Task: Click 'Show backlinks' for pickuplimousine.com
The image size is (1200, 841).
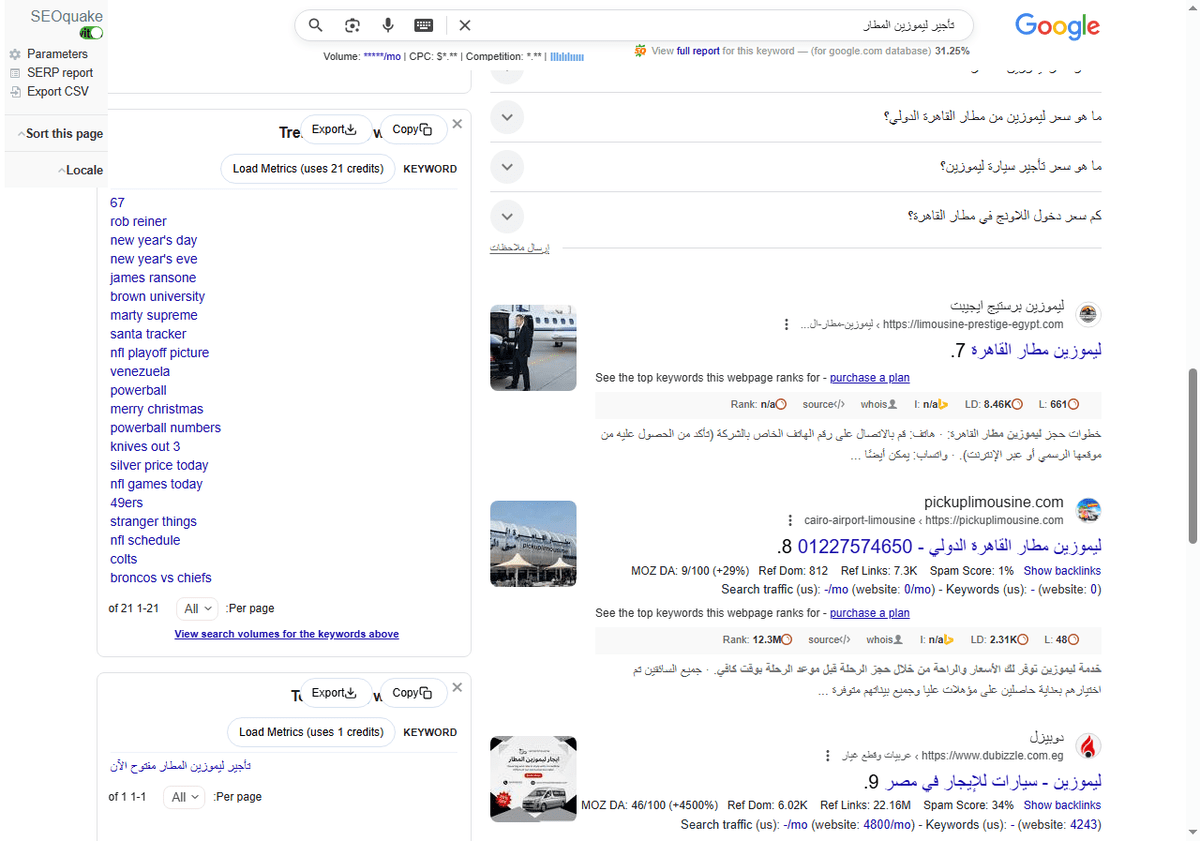Action: [1062, 570]
